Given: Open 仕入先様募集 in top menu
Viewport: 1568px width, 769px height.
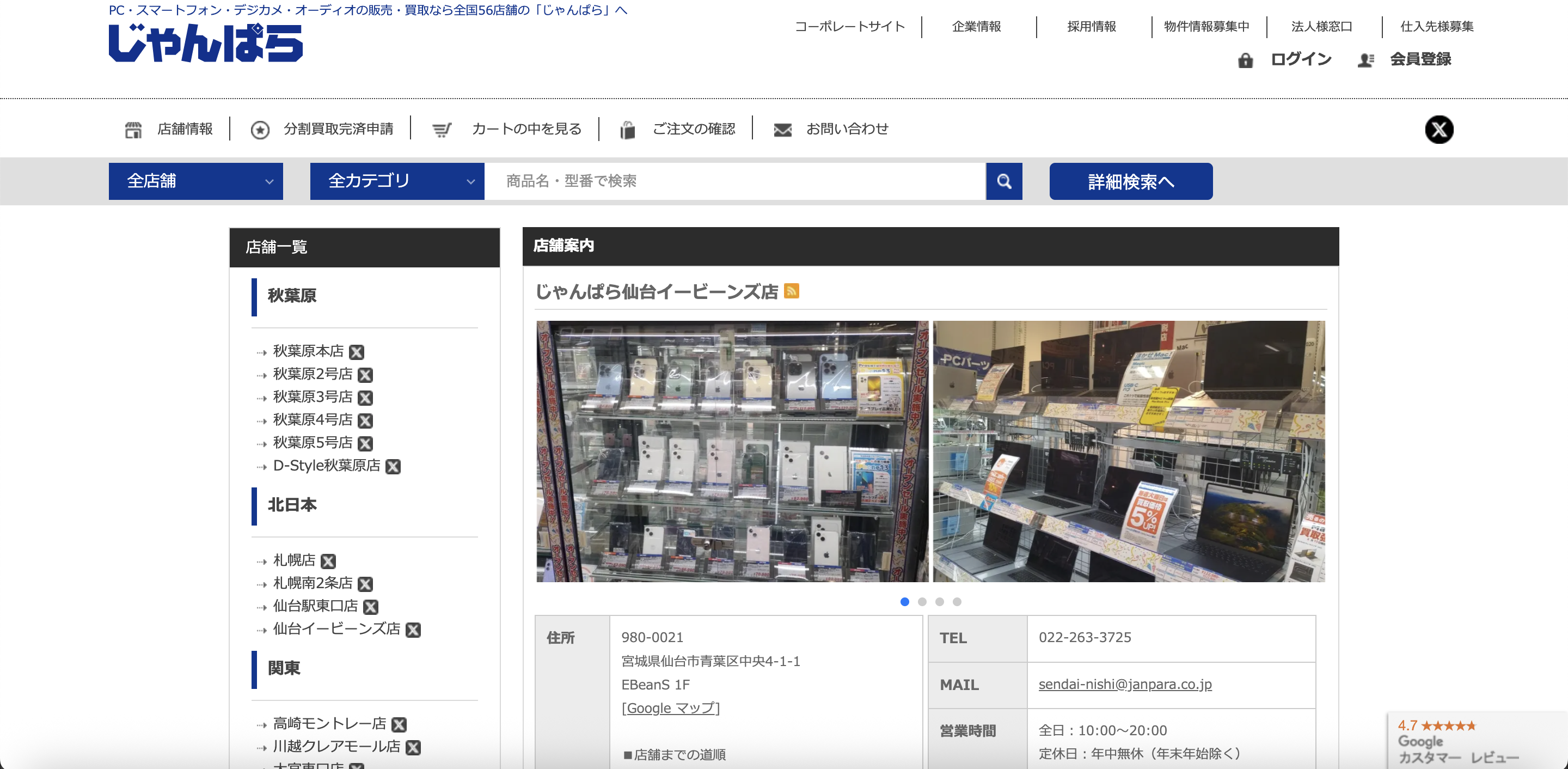Looking at the screenshot, I should (1437, 26).
